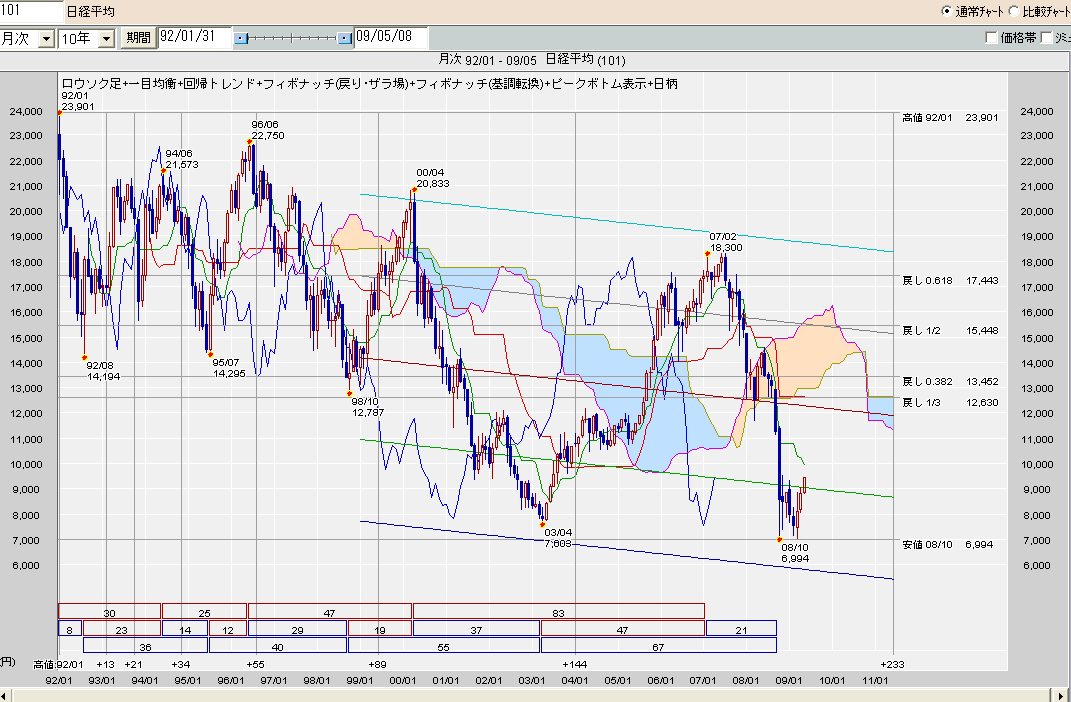The image size is (1071, 702).
Task: Click the 94/06 peak marker dot
Action: 163,170
